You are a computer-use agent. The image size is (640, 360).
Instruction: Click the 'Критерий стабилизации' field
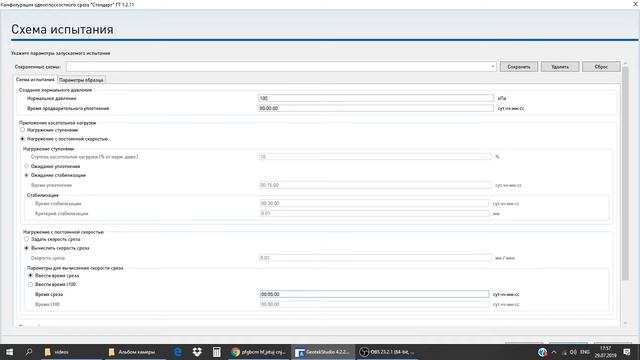pyautogui.click(x=374, y=213)
